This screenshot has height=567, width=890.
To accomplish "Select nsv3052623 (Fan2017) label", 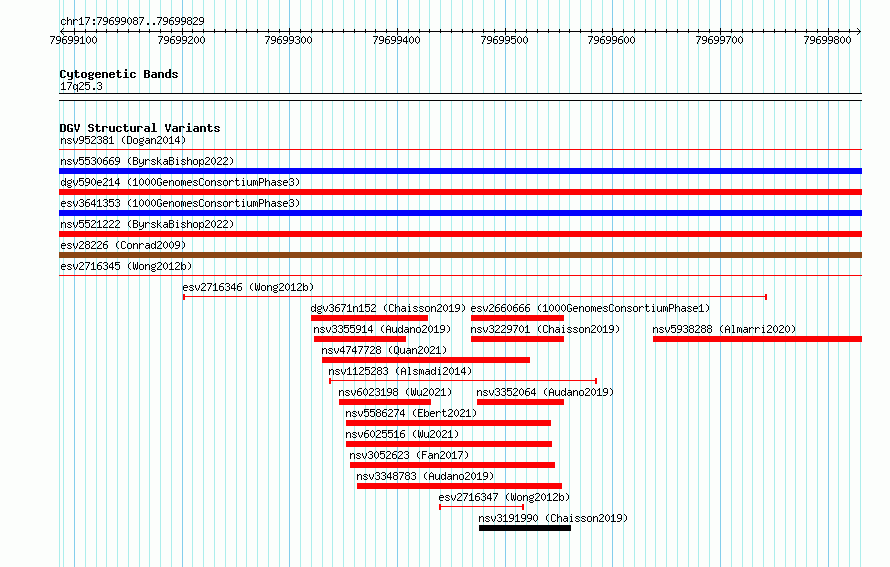I will [409, 455].
